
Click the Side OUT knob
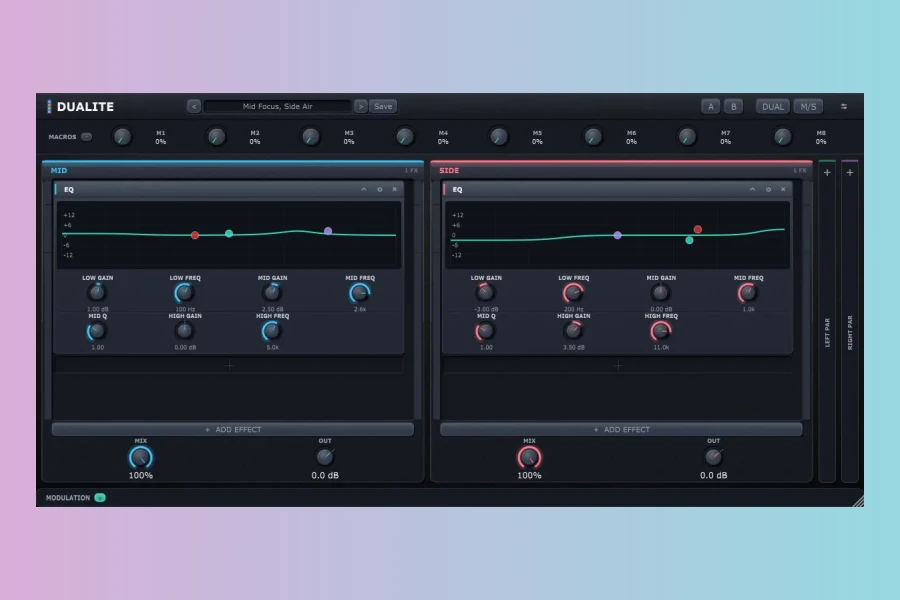(713, 457)
